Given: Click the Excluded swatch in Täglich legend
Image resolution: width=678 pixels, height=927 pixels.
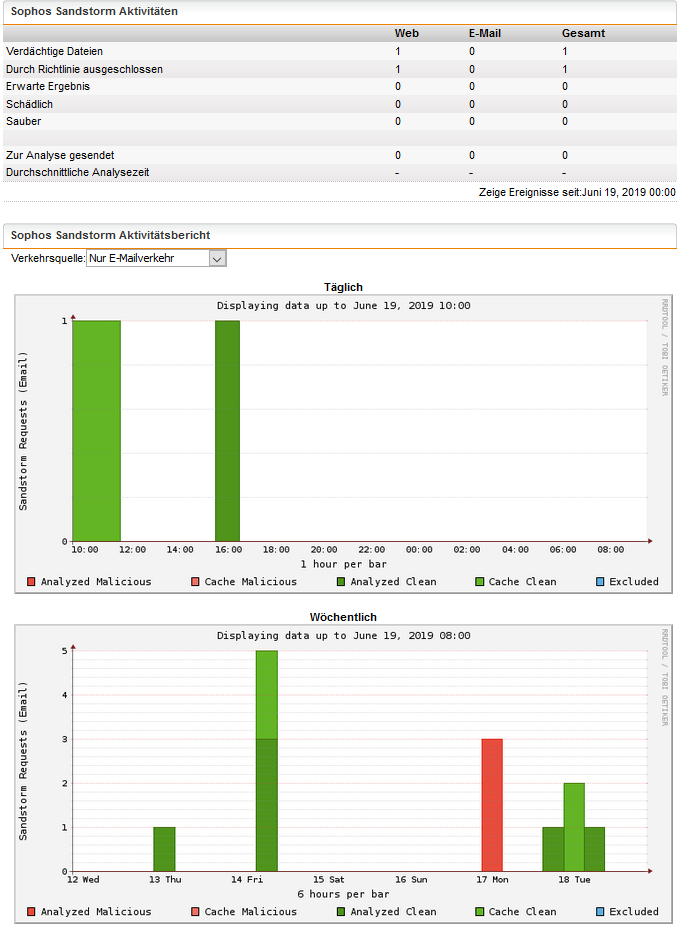Looking at the screenshot, I should (600, 582).
